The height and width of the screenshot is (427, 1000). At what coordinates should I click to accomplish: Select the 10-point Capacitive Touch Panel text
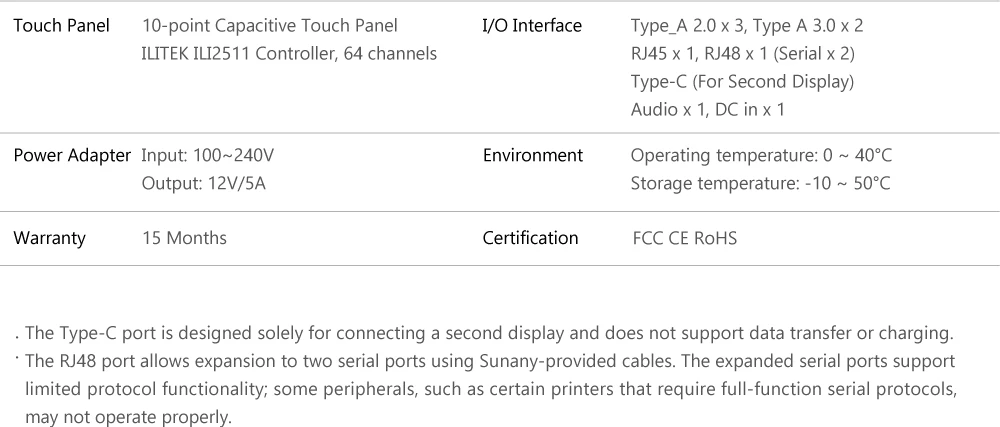click(x=270, y=25)
